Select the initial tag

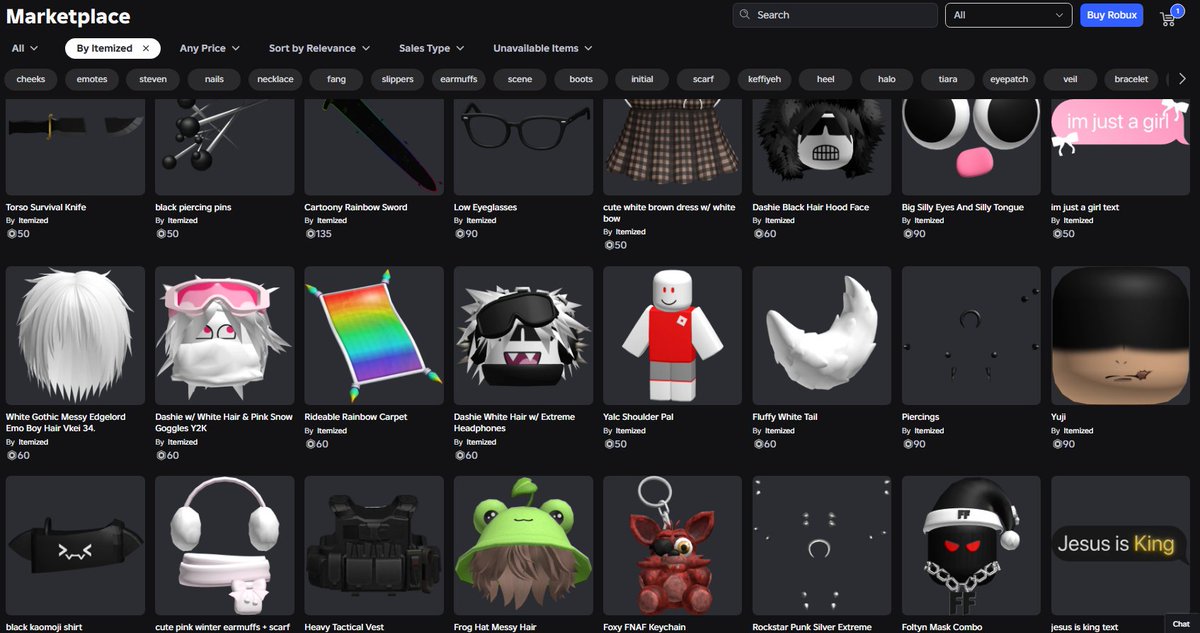(x=642, y=79)
